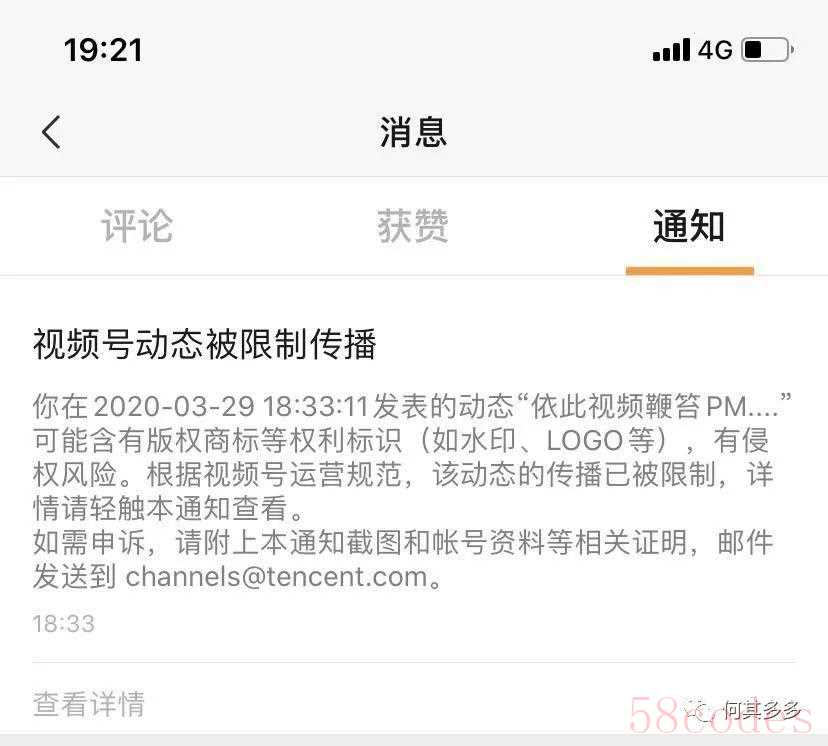Open the 视频号动态被限制传播 notification heading
This screenshot has width=828, height=746.
(204, 344)
